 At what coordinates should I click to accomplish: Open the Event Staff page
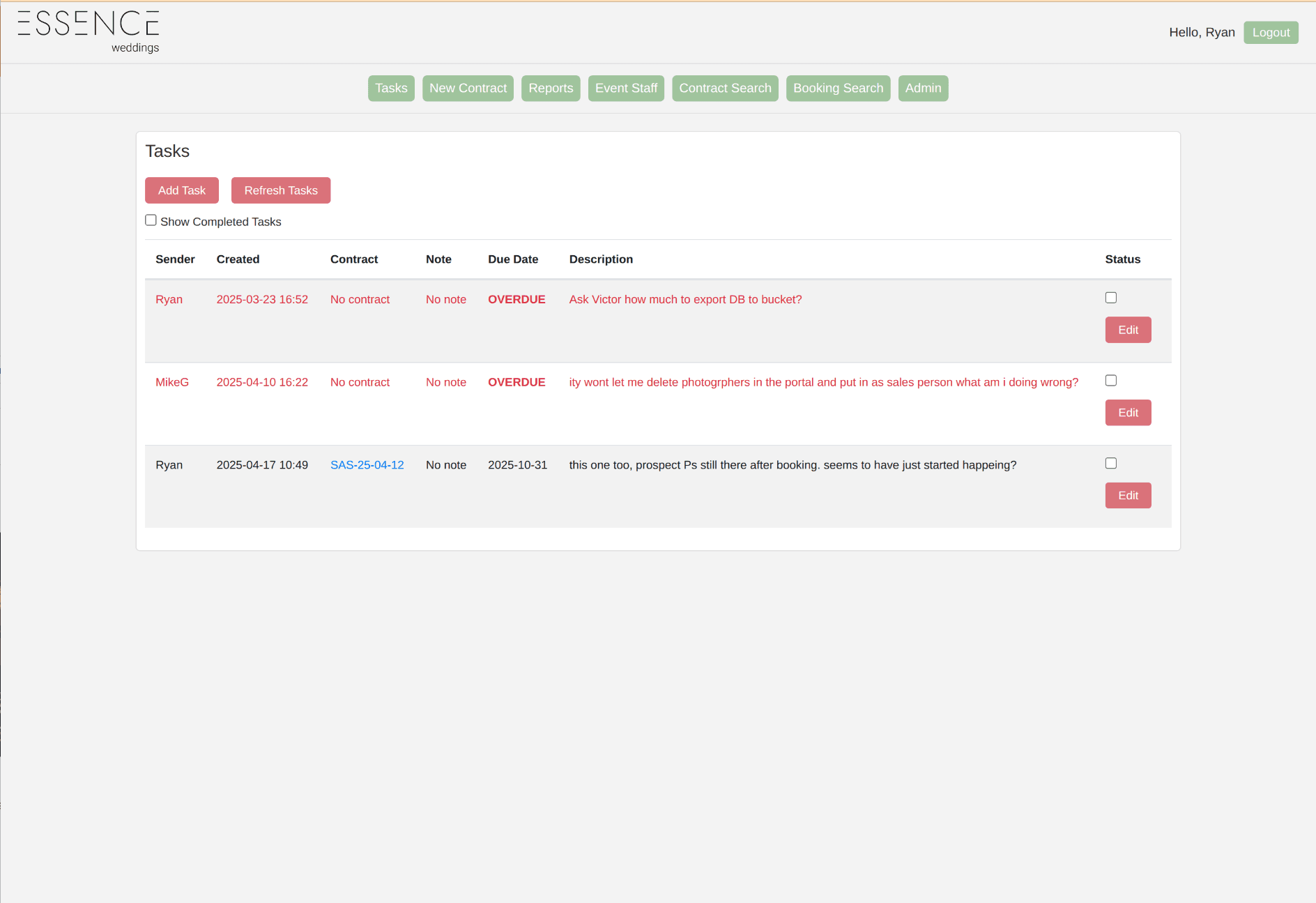(x=626, y=89)
